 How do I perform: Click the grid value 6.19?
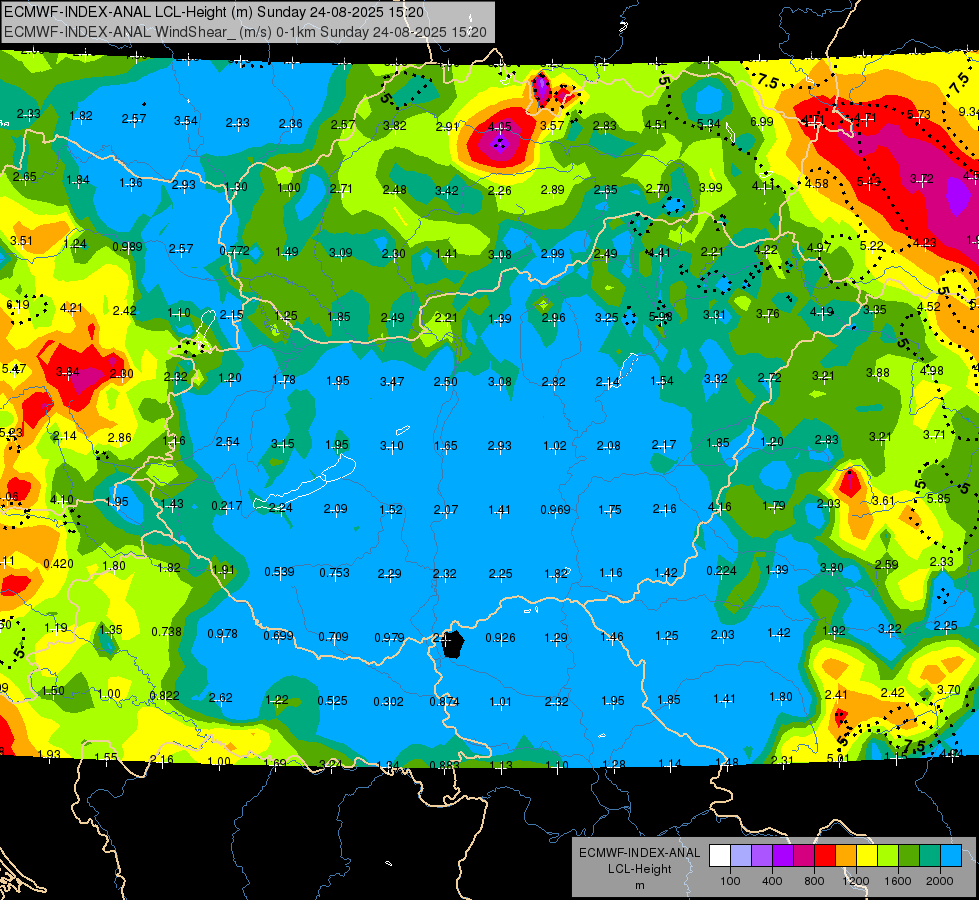point(17,305)
